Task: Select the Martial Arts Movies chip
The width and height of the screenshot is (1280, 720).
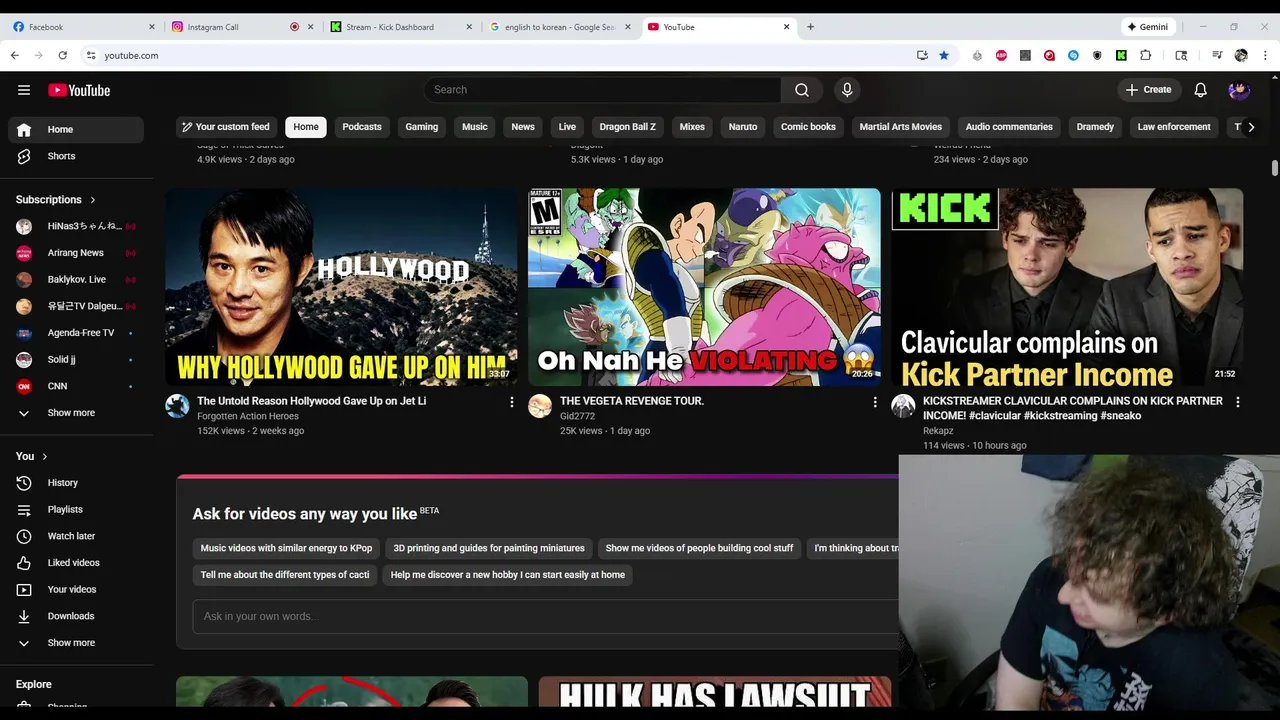Action: tap(901, 127)
